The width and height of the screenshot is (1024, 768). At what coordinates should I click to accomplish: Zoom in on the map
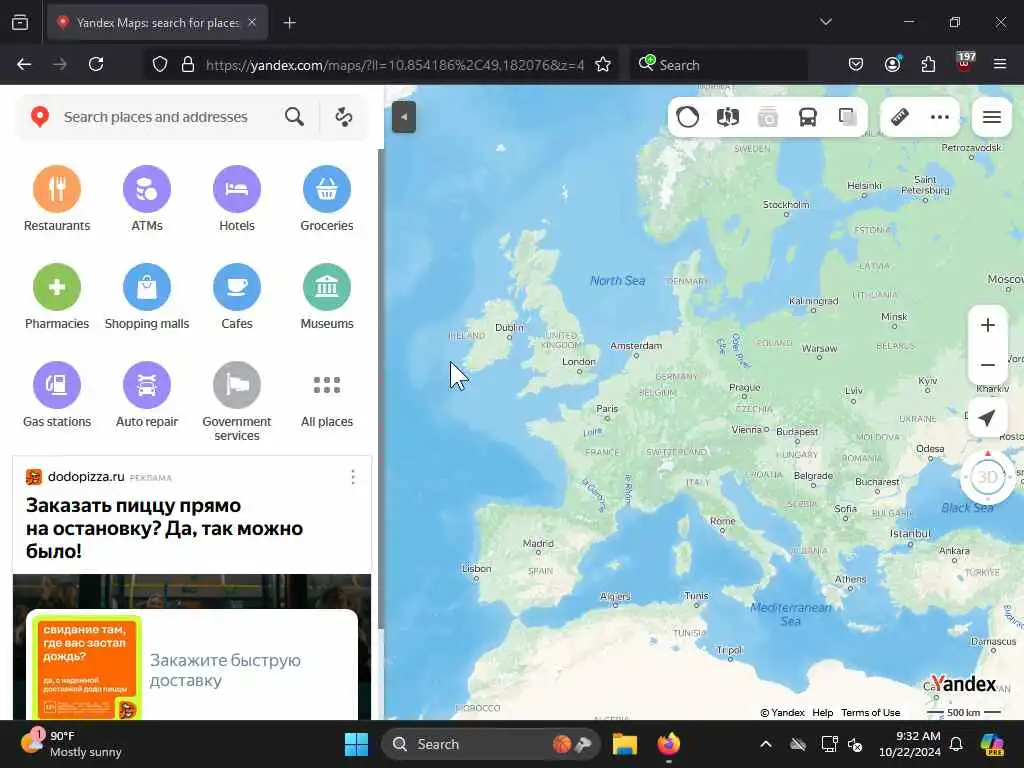click(987, 325)
